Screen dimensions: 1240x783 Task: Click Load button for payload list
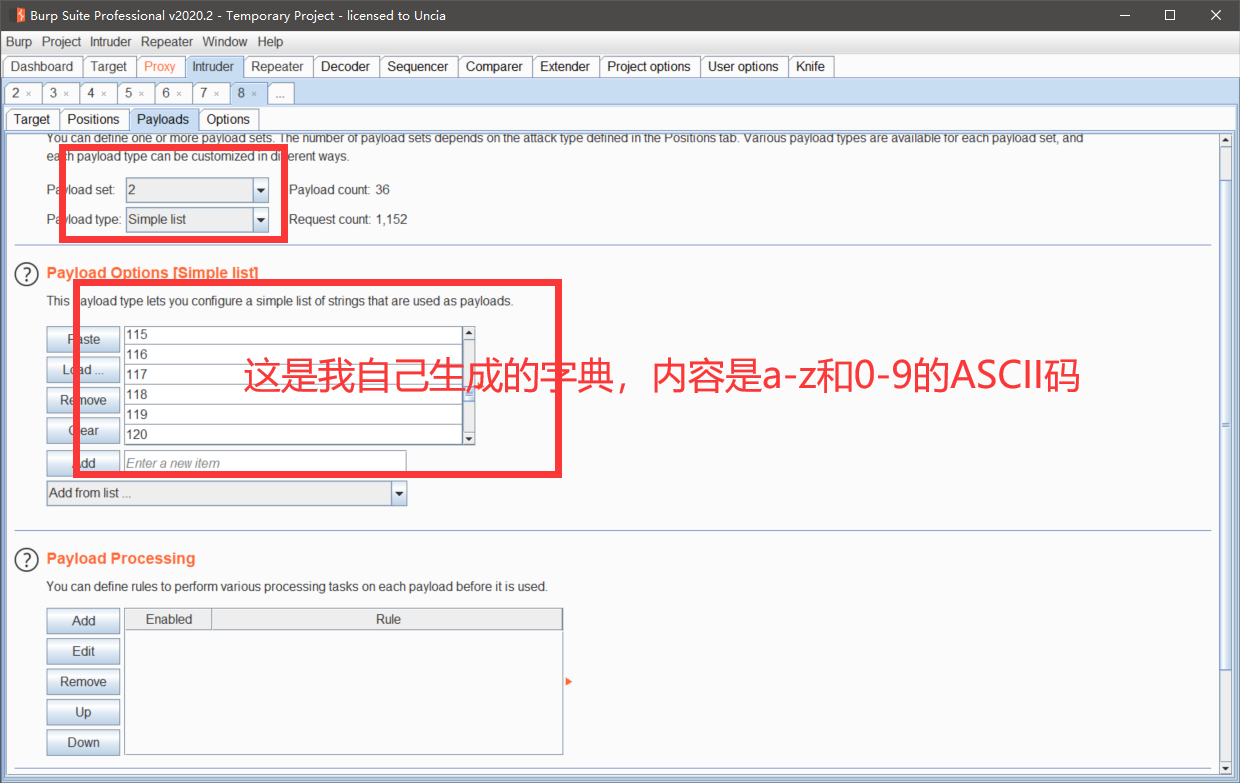(83, 369)
